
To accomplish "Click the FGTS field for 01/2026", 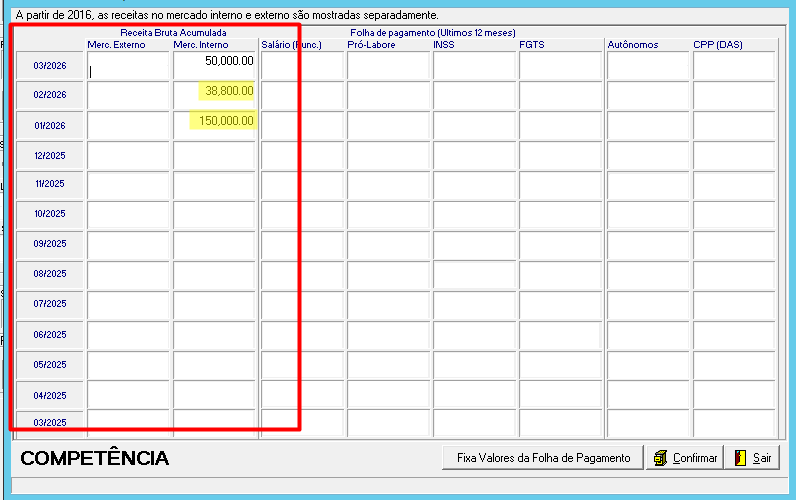I will point(560,125).
